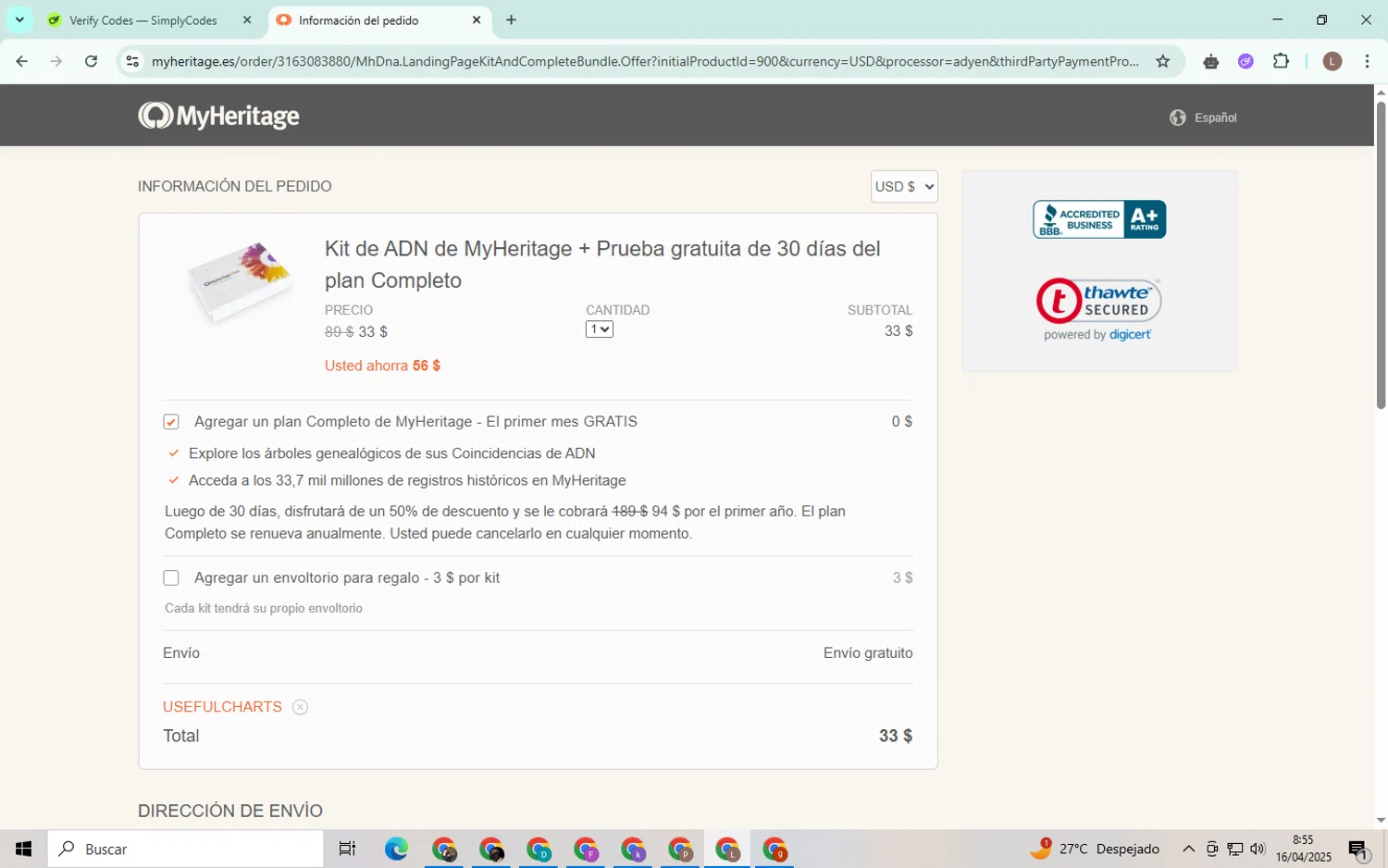Open Microsoft Edge from taskbar
Viewport: 1388px width, 868px height.
click(x=396, y=849)
